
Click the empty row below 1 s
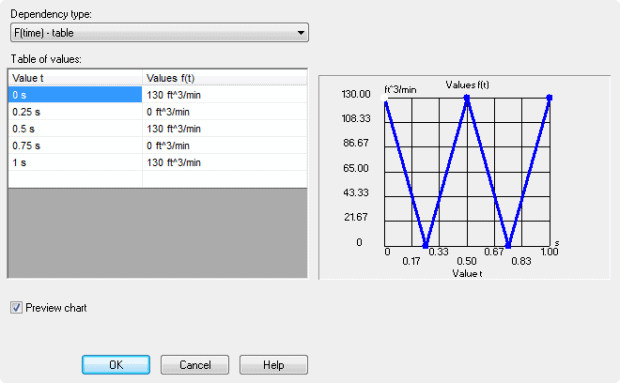[157, 179]
